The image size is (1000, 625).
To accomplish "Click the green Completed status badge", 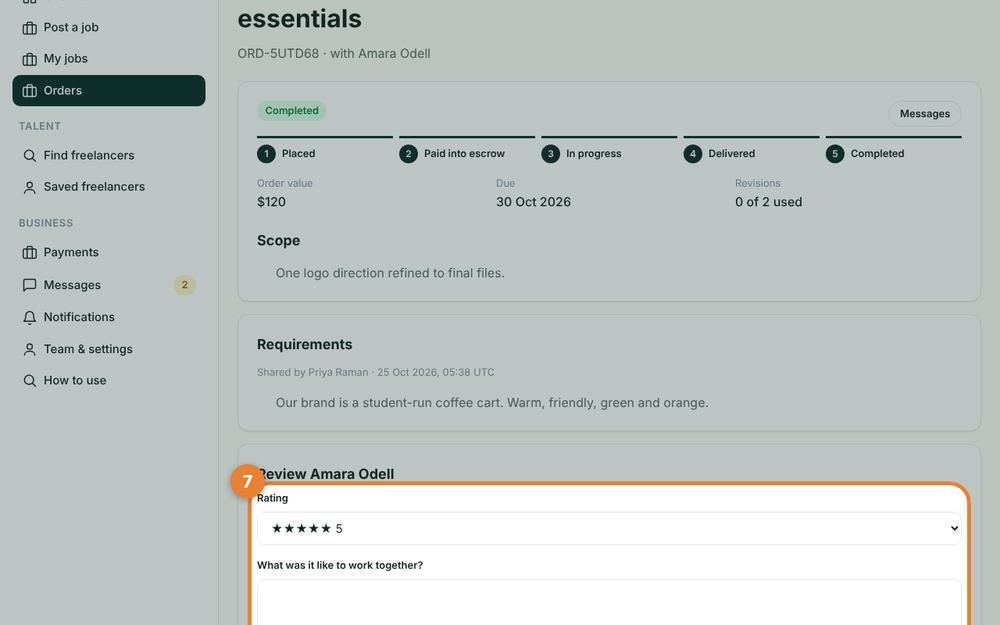I will point(291,111).
